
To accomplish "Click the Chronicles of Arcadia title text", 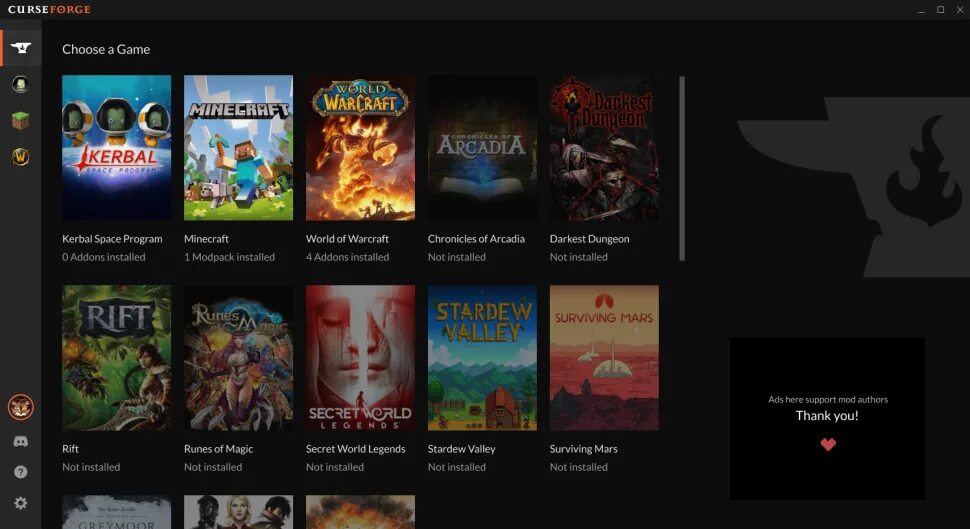I will (476, 239).
